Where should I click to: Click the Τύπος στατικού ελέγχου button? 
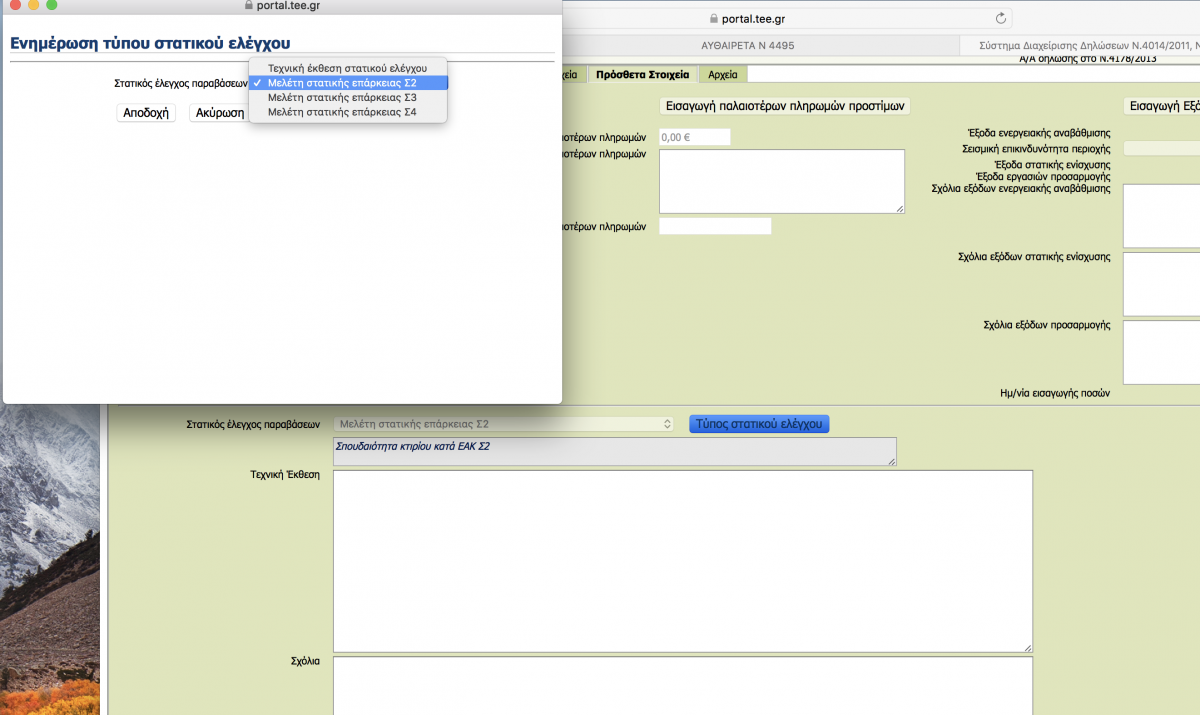(x=759, y=424)
